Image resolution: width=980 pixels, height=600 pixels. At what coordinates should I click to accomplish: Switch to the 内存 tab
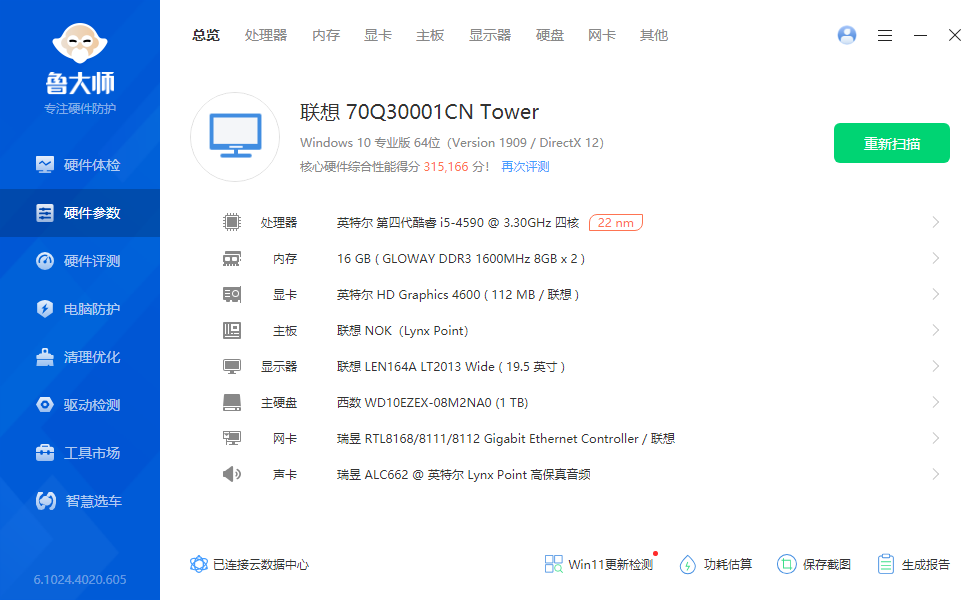[326, 36]
